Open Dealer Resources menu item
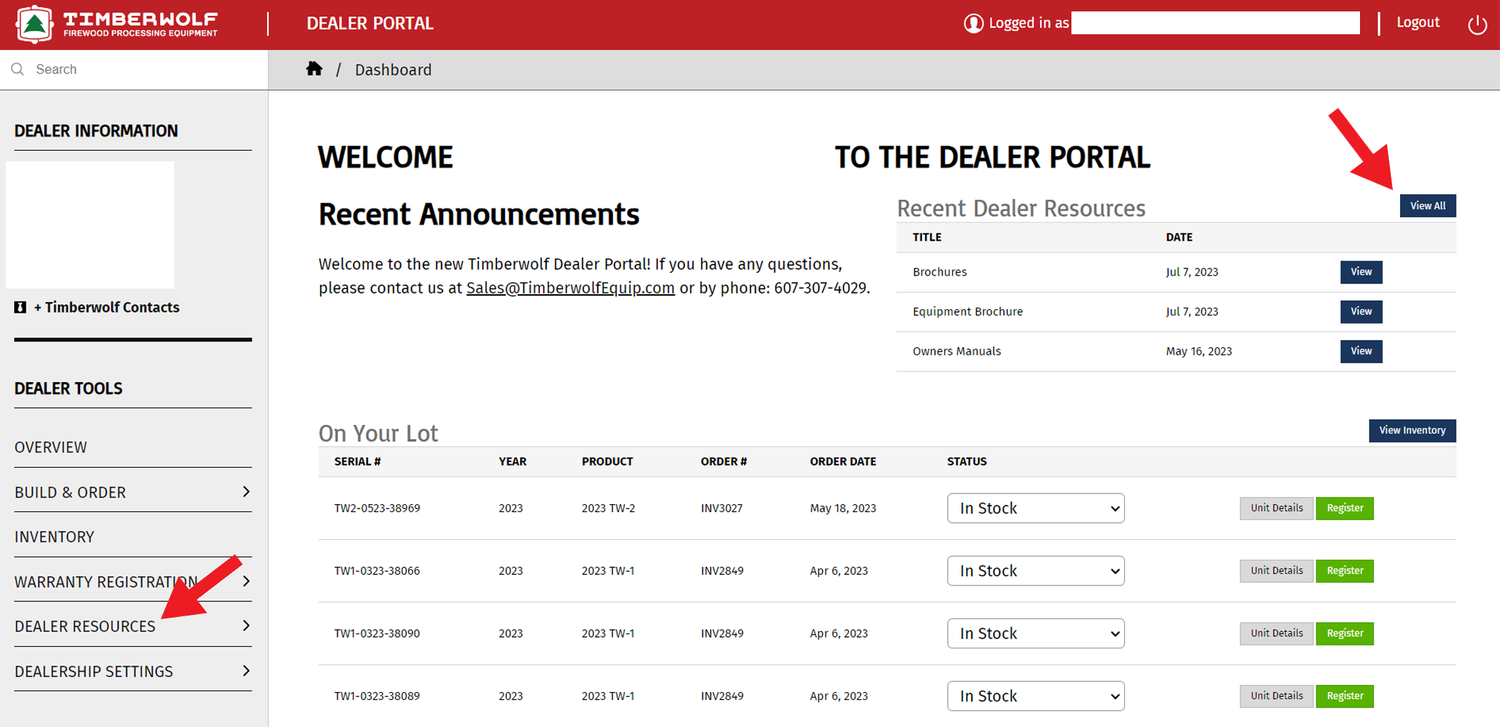 (x=85, y=626)
